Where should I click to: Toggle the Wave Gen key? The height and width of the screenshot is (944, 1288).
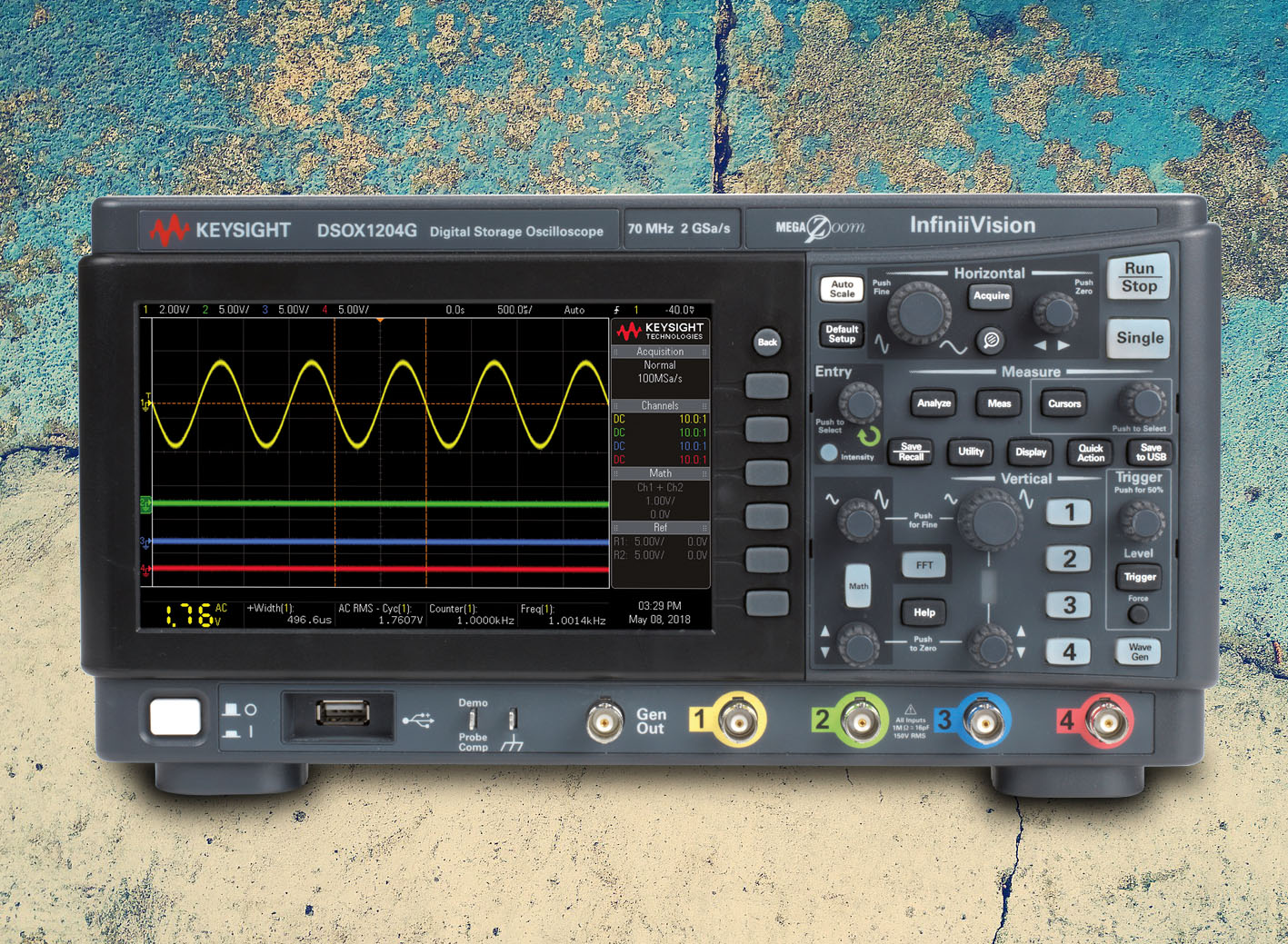click(1139, 651)
